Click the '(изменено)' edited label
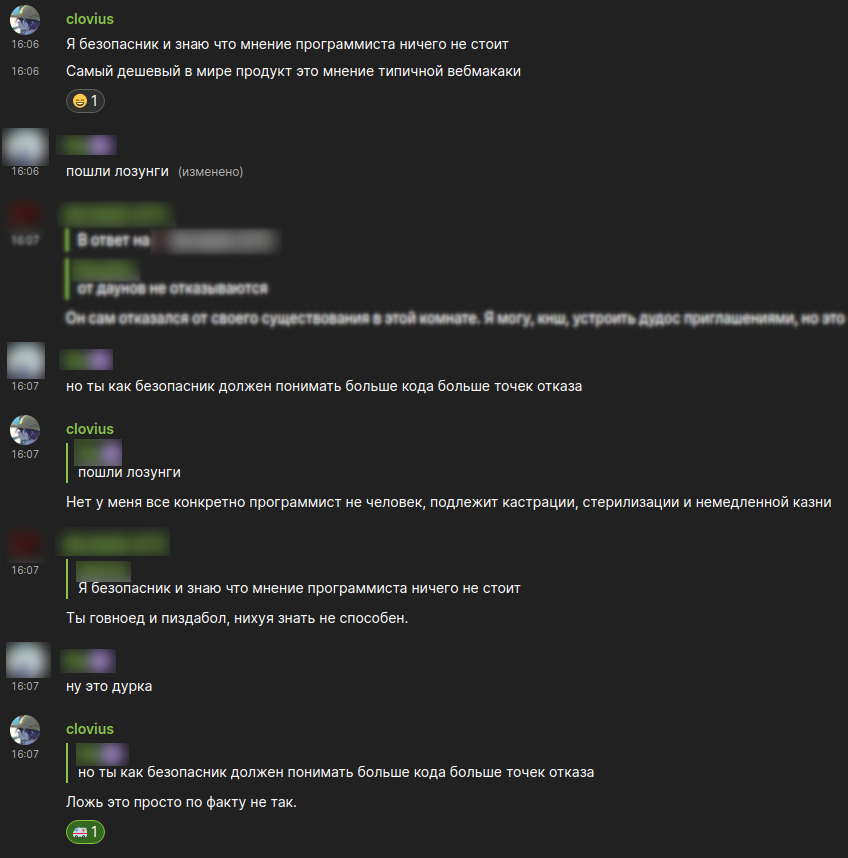This screenshot has width=848, height=858. tap(211, 172)
